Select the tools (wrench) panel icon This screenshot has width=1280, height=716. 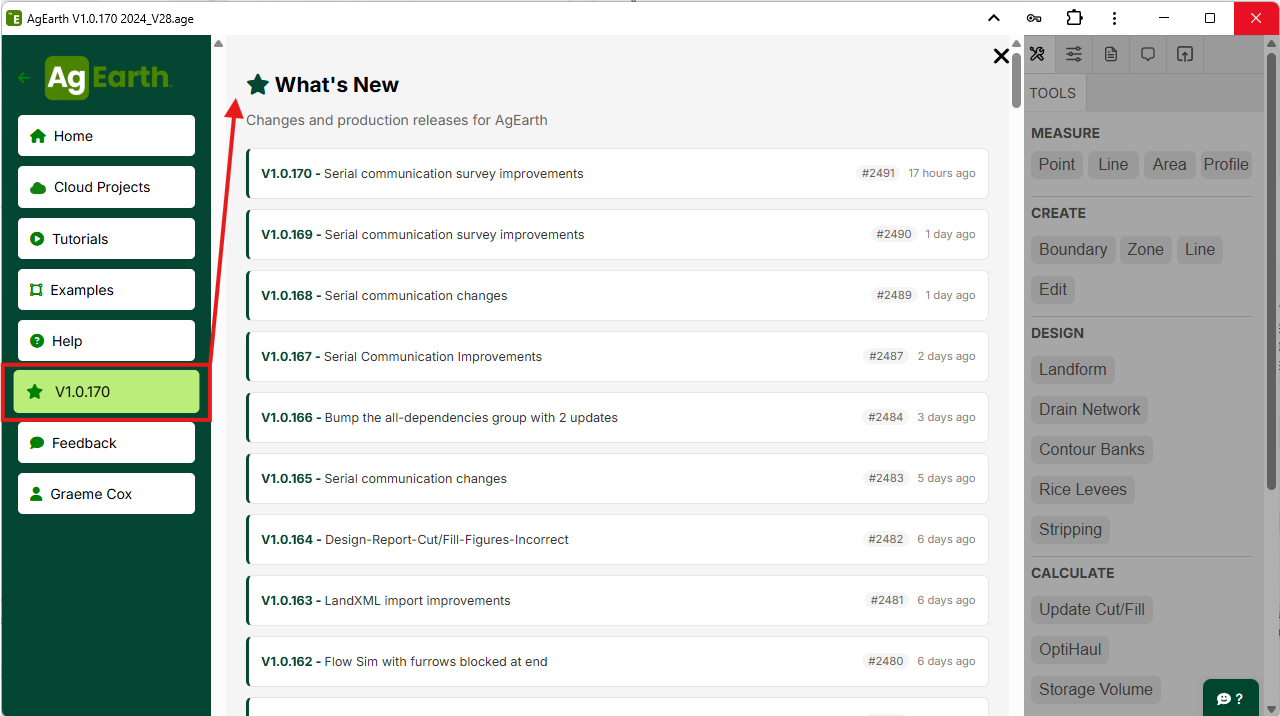[x=1037, y=55]
